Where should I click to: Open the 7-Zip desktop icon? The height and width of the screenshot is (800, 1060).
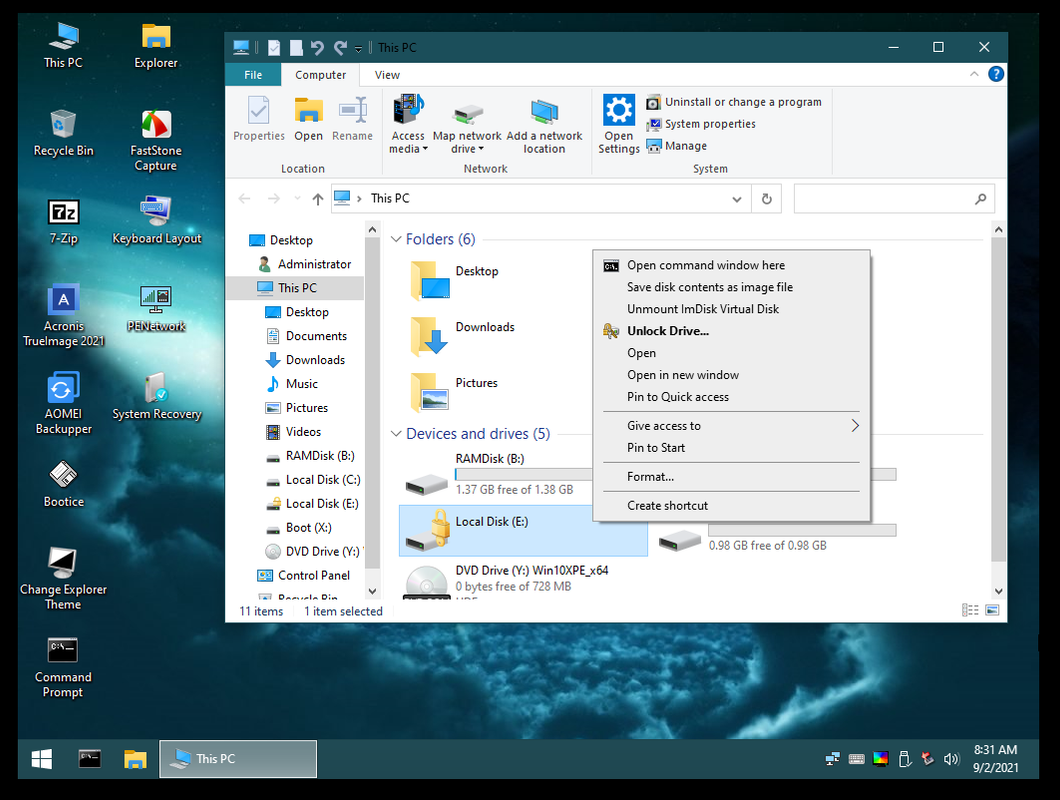(64, 221)
